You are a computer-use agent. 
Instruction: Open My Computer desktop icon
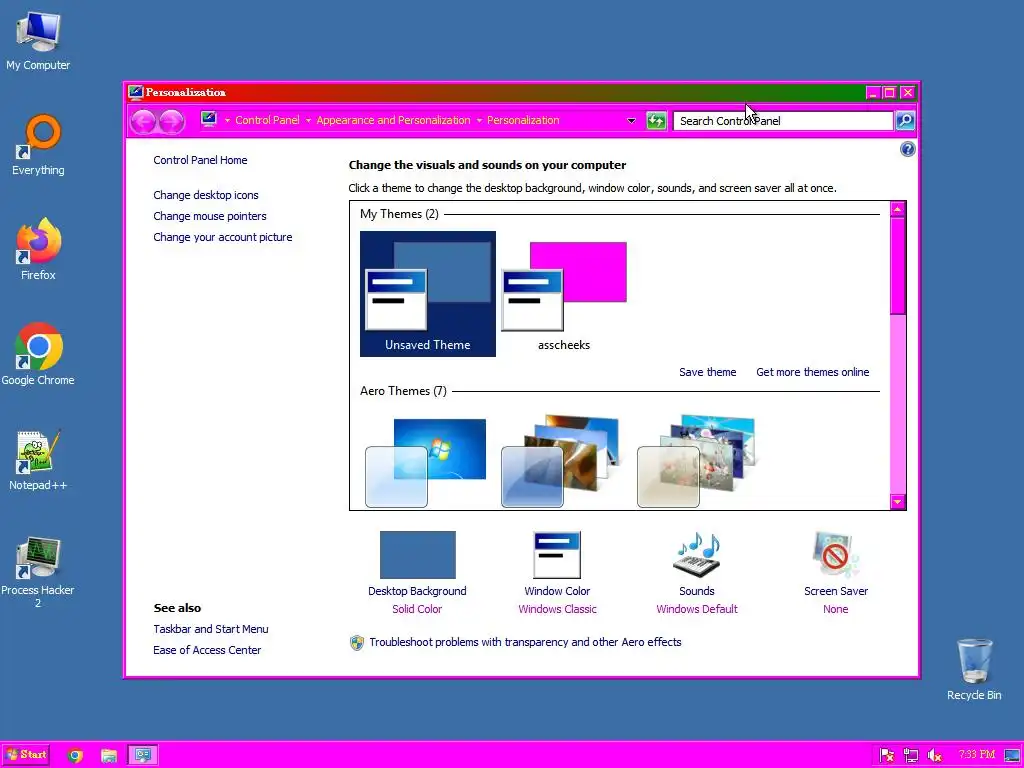38,41
